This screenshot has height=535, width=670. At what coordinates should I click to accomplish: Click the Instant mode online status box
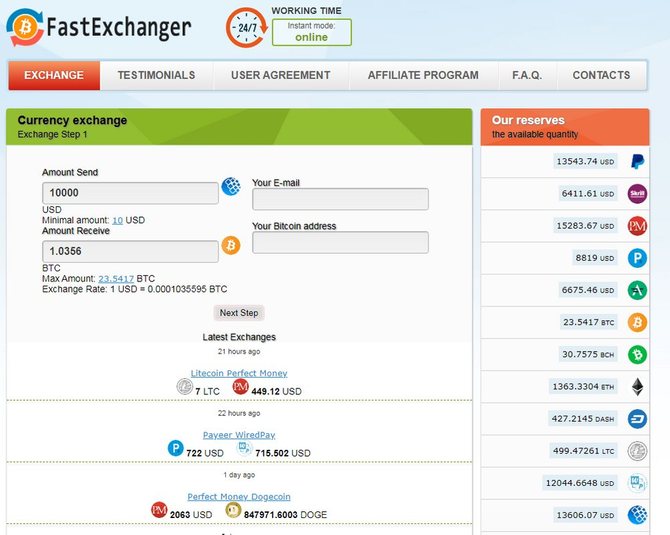(312, 32)
